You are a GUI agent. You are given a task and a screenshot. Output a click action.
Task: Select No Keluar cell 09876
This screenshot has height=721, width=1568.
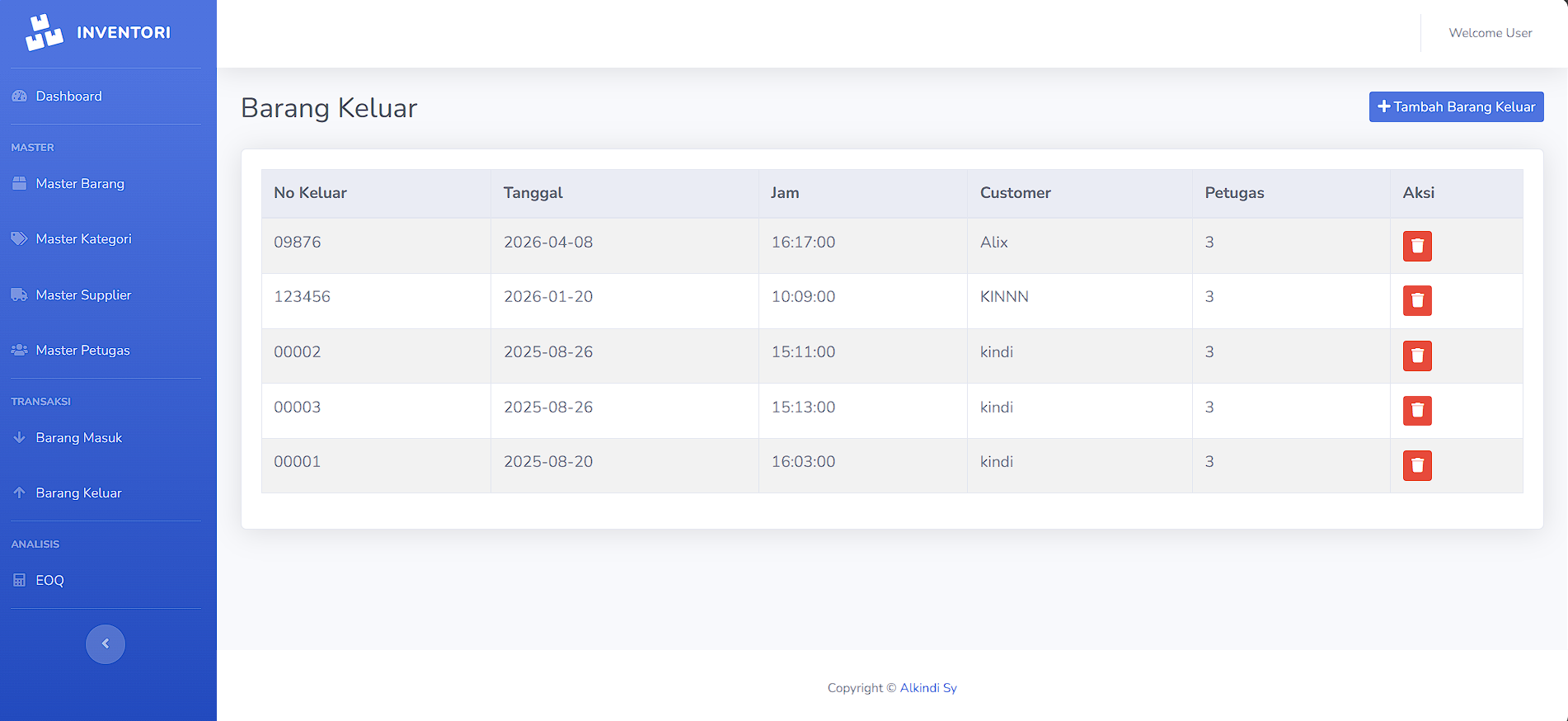376,246
